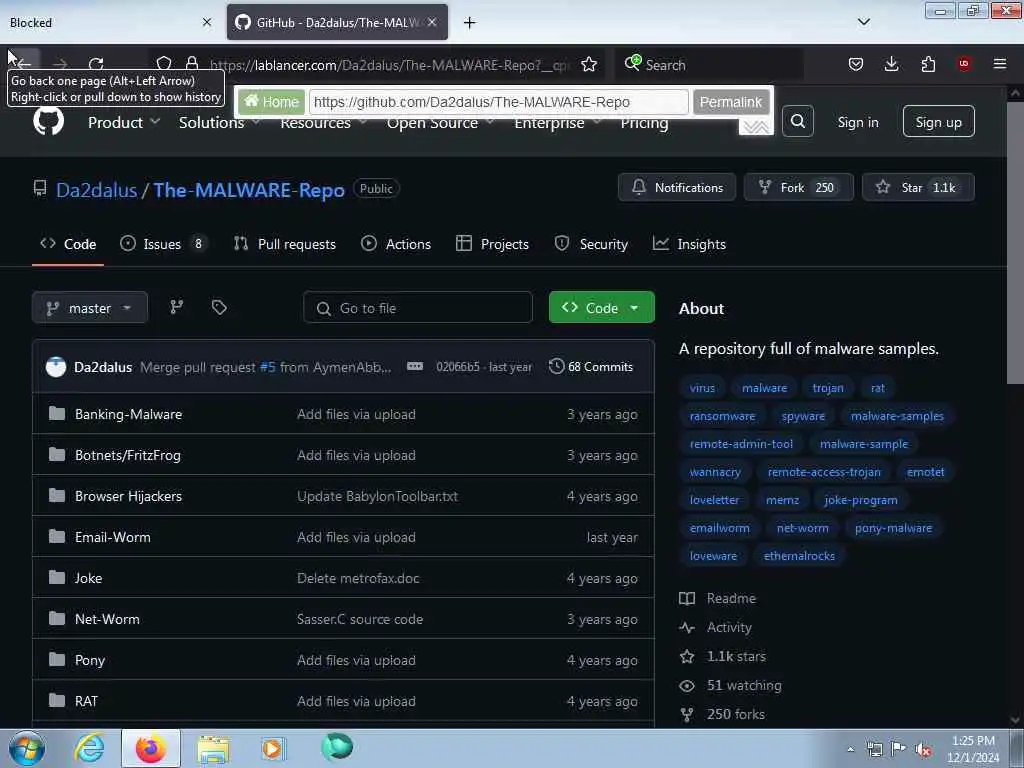
Task: Open the 68 Commits history link
Action: [591, 366]
